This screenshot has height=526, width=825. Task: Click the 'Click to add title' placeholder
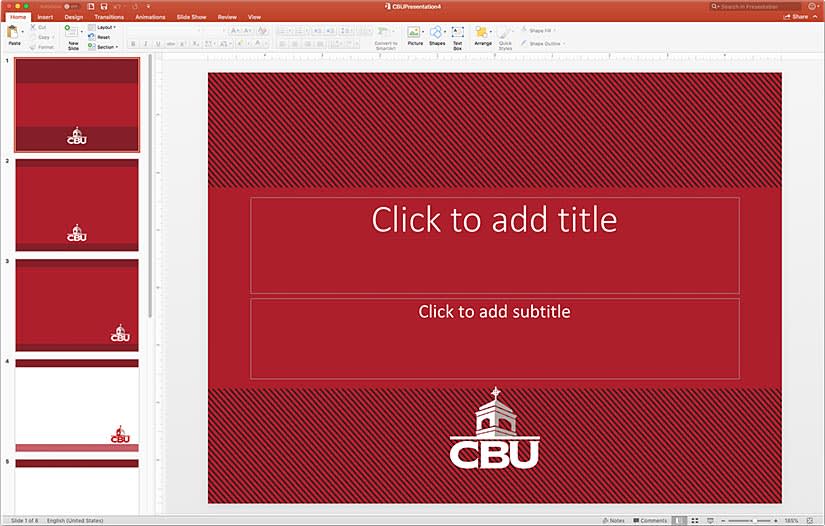(x=495, y=245)
